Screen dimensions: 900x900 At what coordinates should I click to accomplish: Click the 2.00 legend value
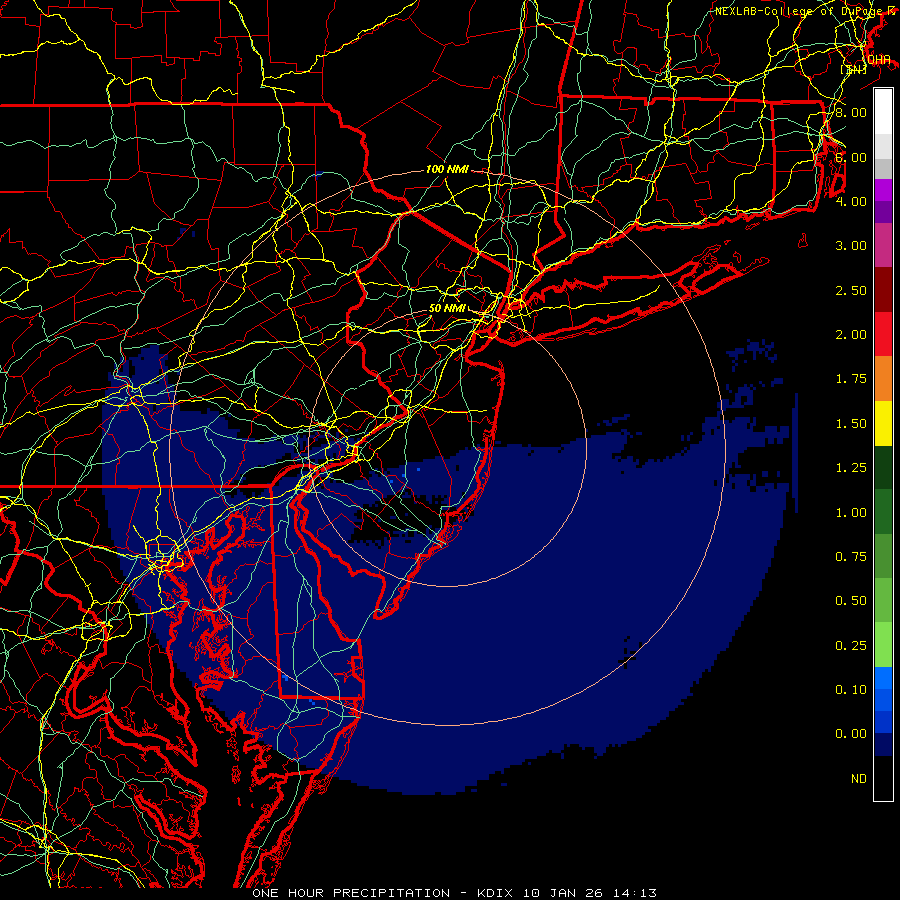tap(851, 335)
